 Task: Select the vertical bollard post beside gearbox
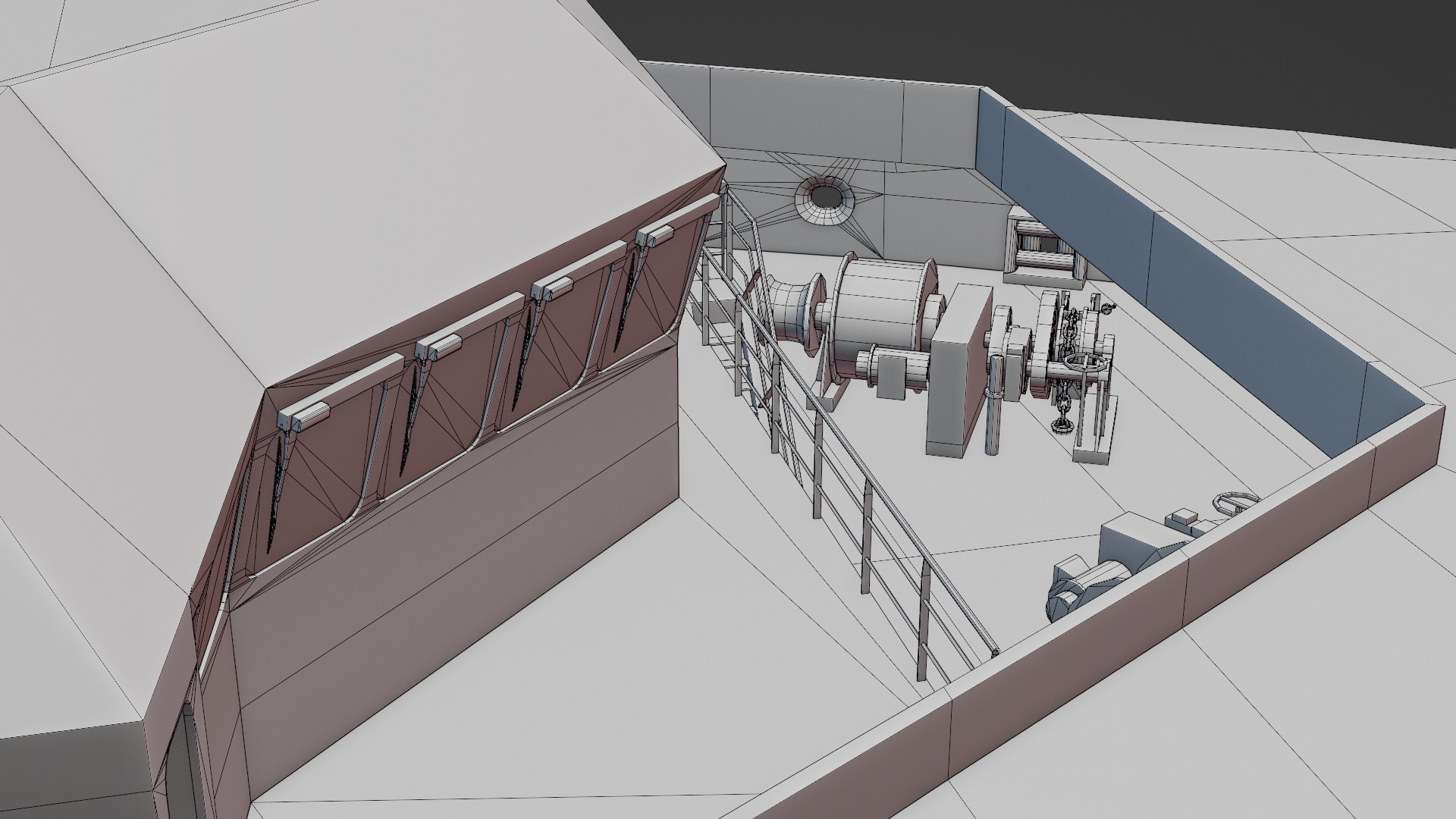pyautogui.click(x=993, y=413)
